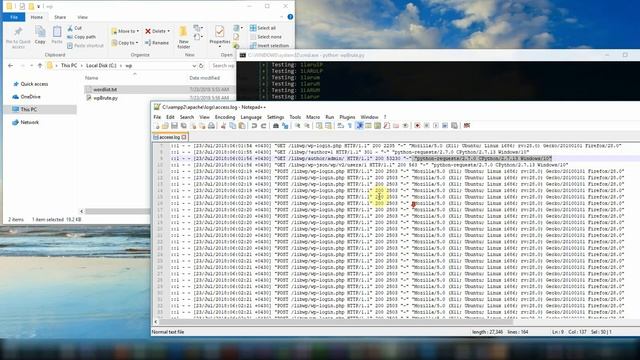Select wpBrute.py in the Explorer file list

coord(105,98)
